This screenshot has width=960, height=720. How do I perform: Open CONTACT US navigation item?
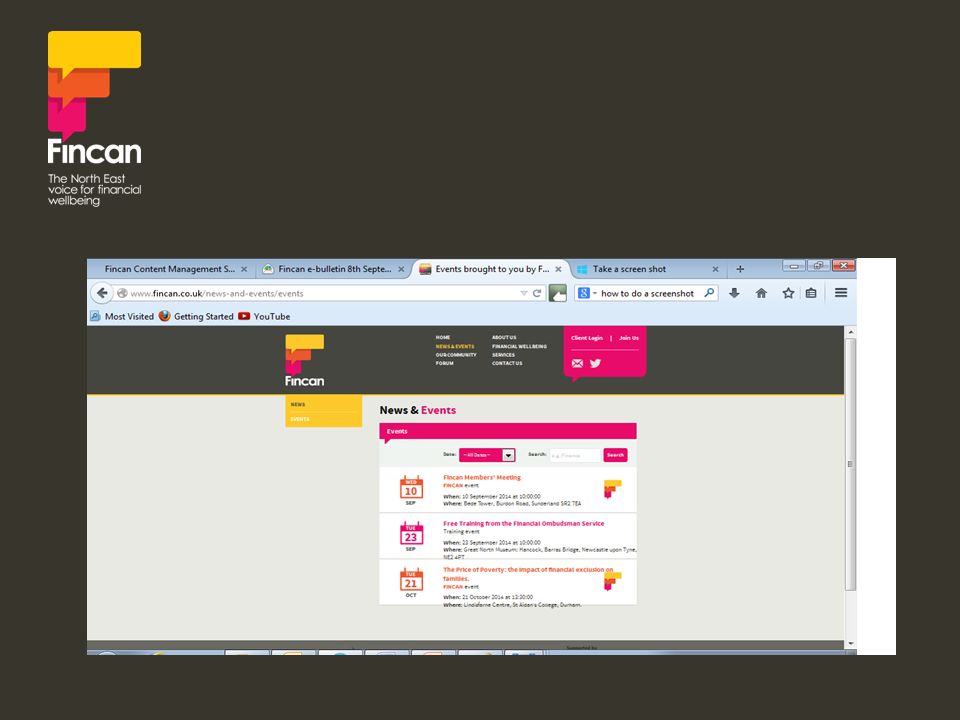(x=507, y=363)
